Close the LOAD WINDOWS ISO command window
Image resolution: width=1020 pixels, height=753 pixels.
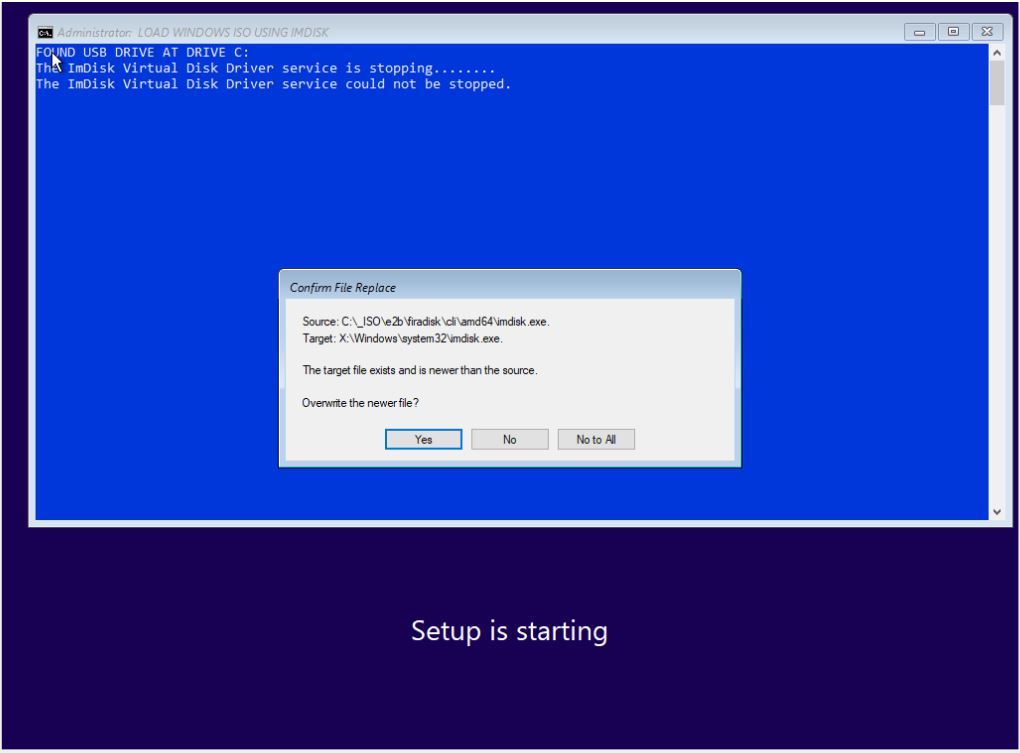point(987,32)
